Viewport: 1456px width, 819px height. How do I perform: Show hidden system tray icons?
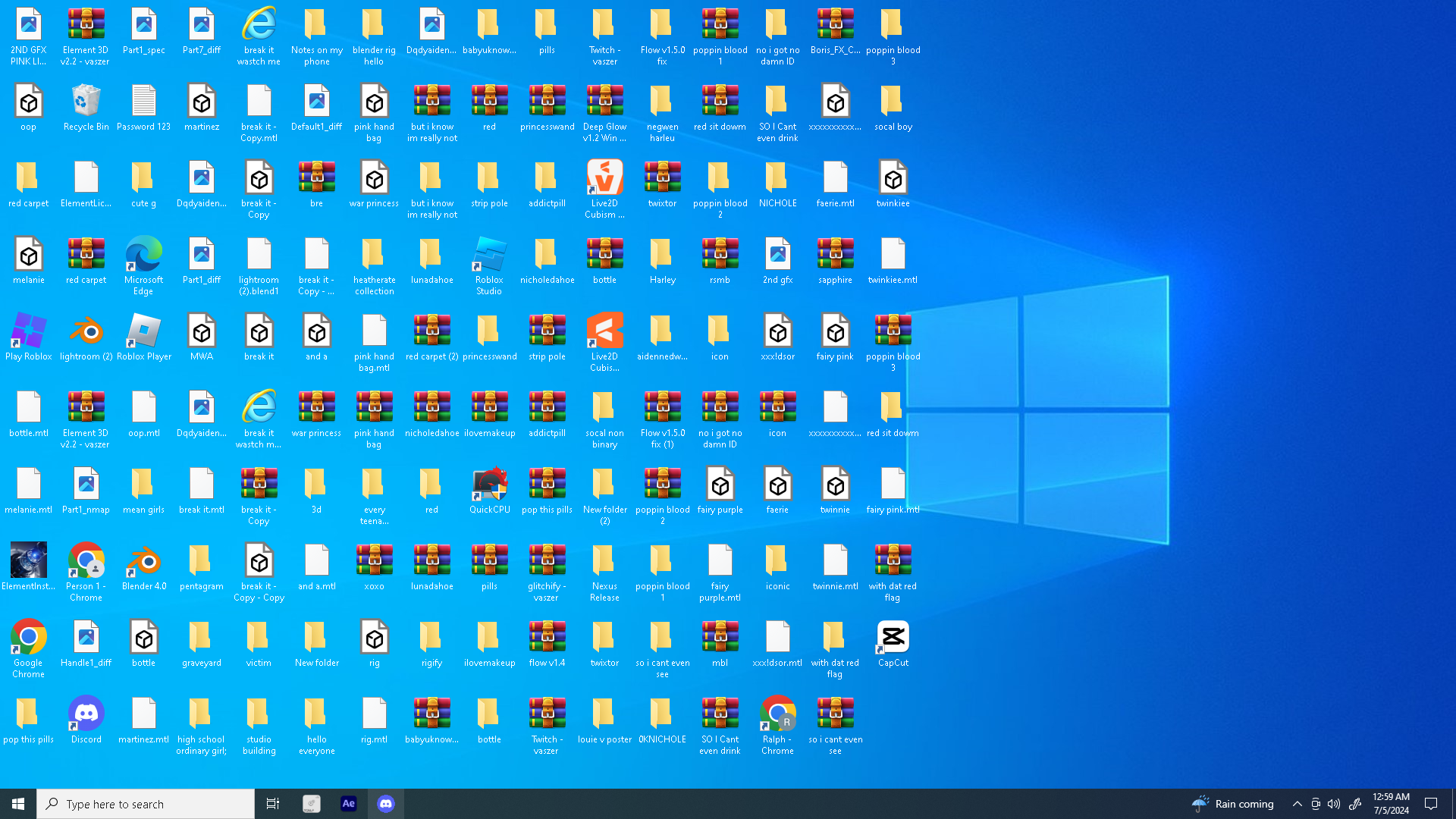click(1297, 804)
